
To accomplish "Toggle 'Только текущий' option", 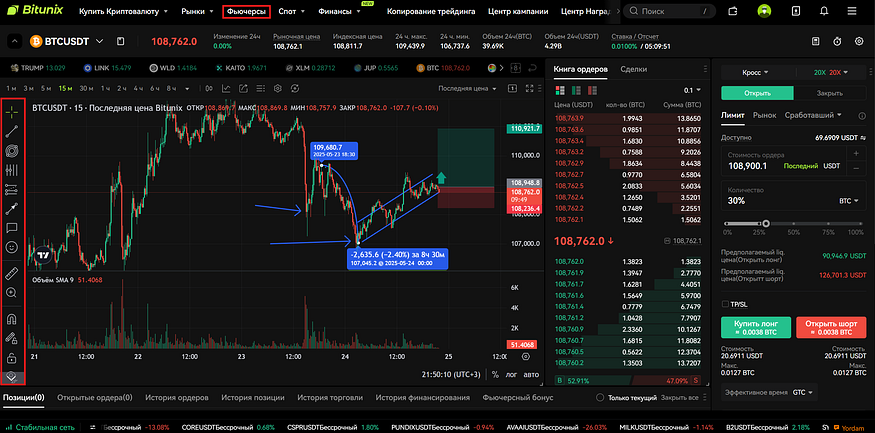I will point(600,397).
